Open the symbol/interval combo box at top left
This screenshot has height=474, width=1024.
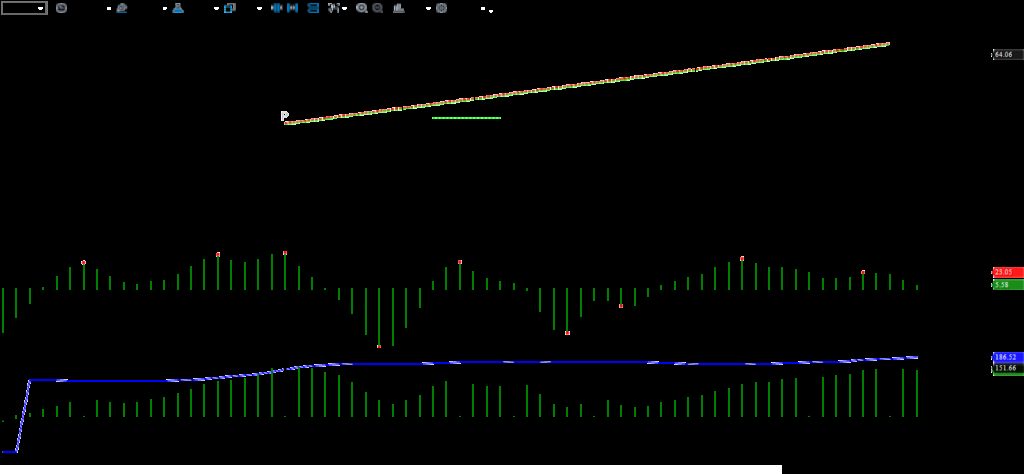coord(24,8)
